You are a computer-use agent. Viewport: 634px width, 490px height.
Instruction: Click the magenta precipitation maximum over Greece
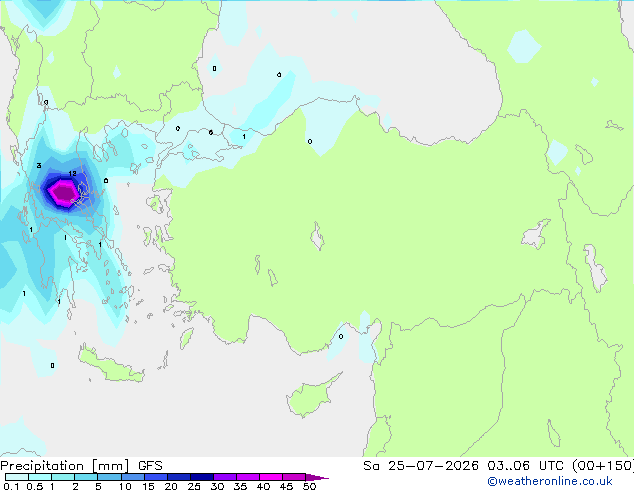click(x=62, y=192)
